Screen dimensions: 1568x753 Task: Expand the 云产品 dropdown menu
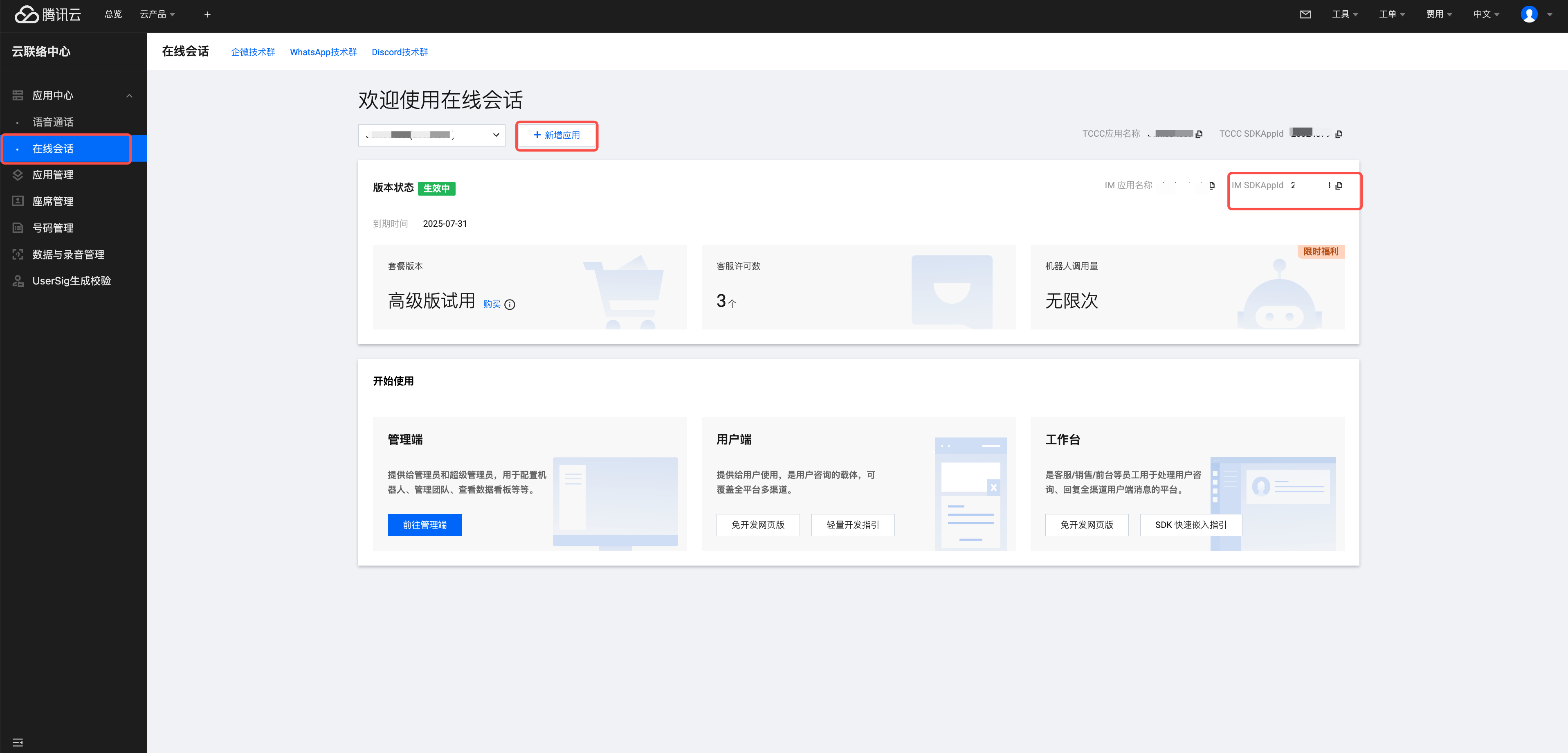pos(157,14)
